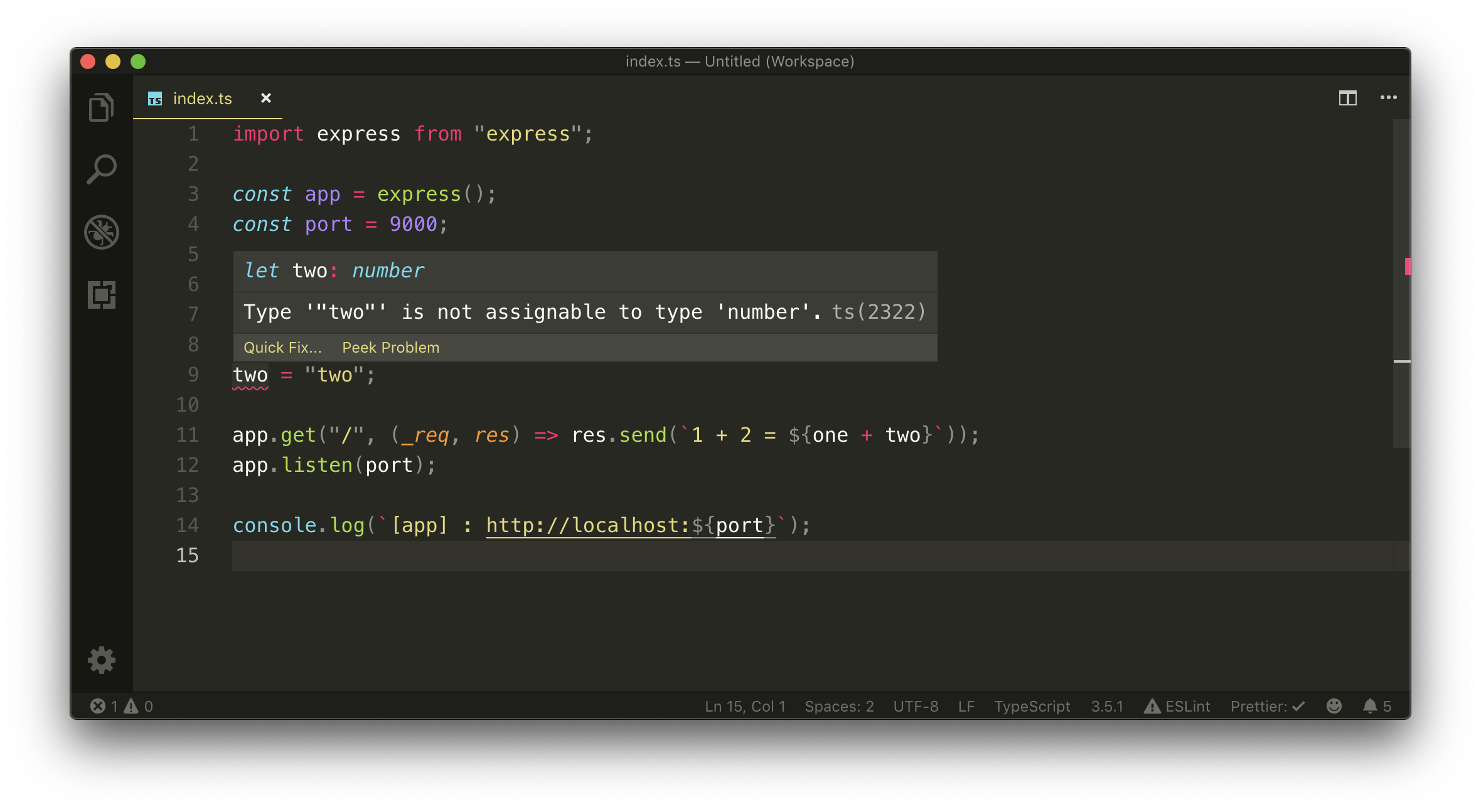Send feedback via the smiley icon
This screenshot has width=1481, height=812.
(1334, 706)
